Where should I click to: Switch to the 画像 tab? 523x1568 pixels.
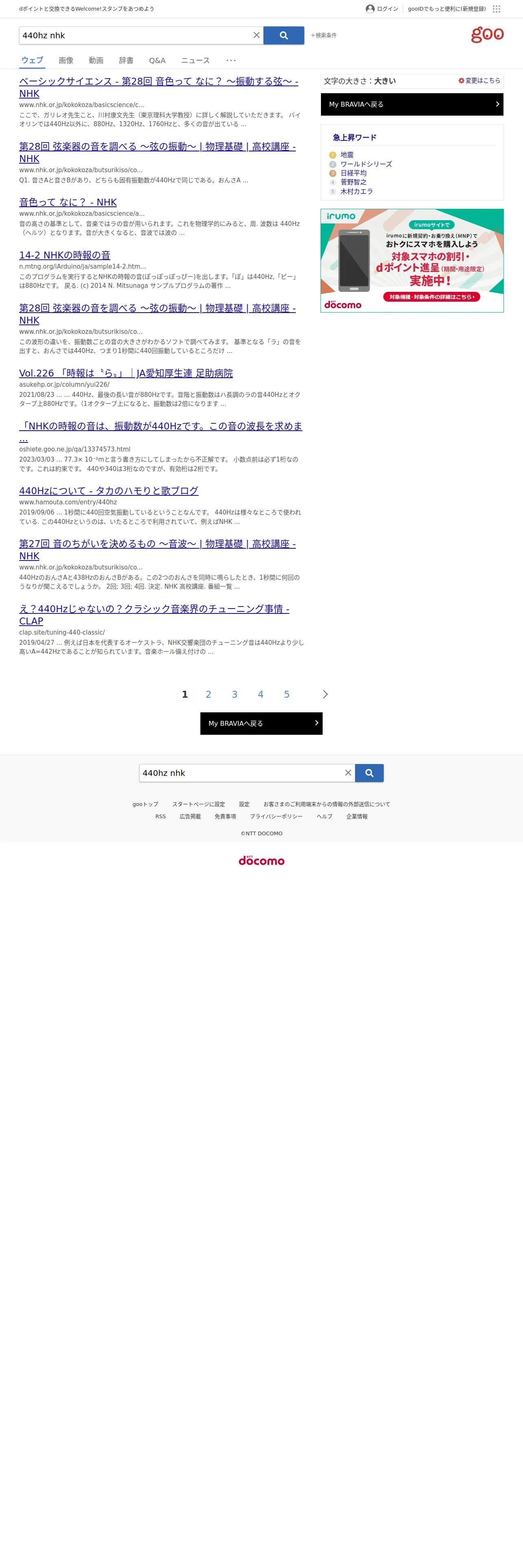pyautogui.click(x=66, y=60)
